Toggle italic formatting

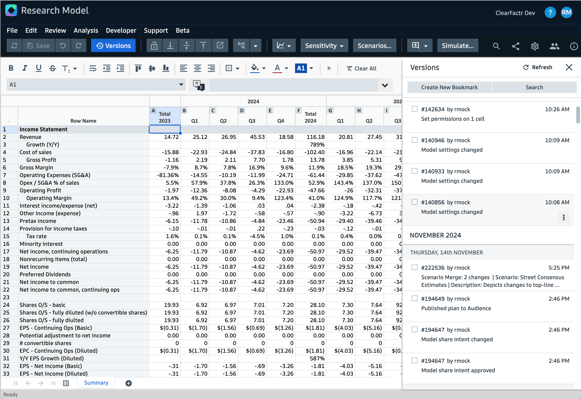tap(24, 68)
